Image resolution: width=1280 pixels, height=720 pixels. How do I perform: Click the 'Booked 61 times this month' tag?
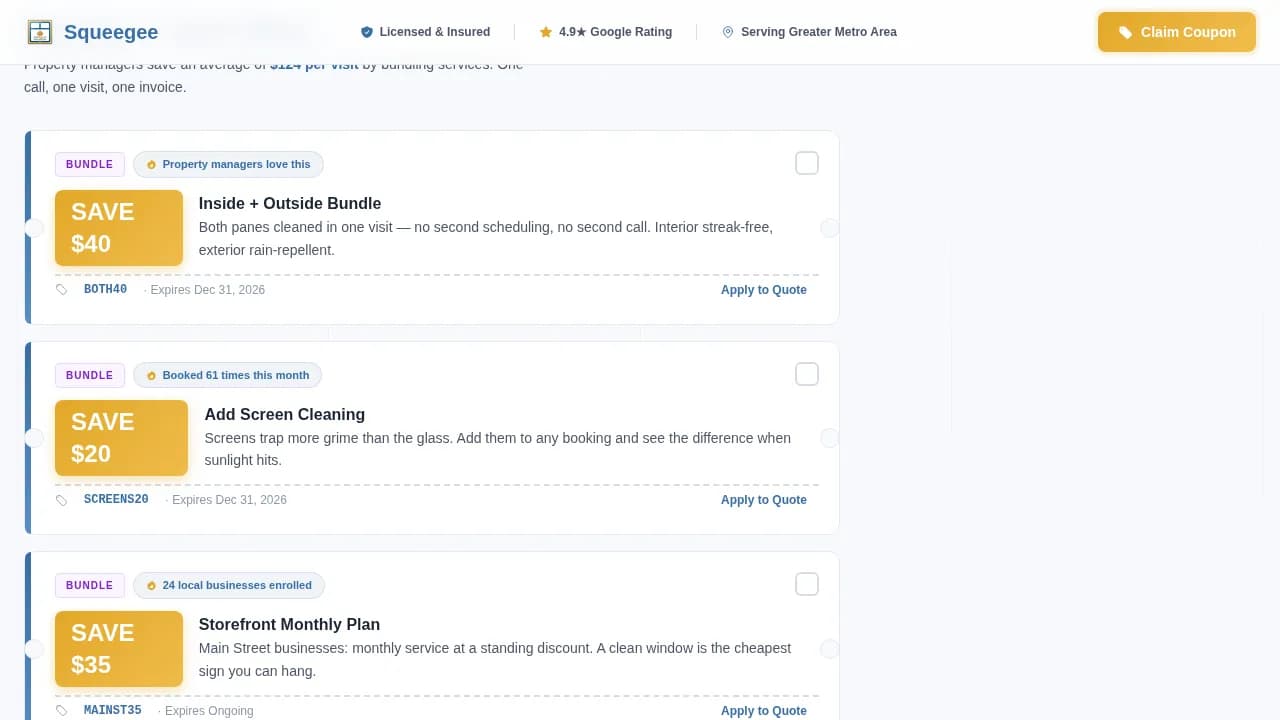click(227, 375)
